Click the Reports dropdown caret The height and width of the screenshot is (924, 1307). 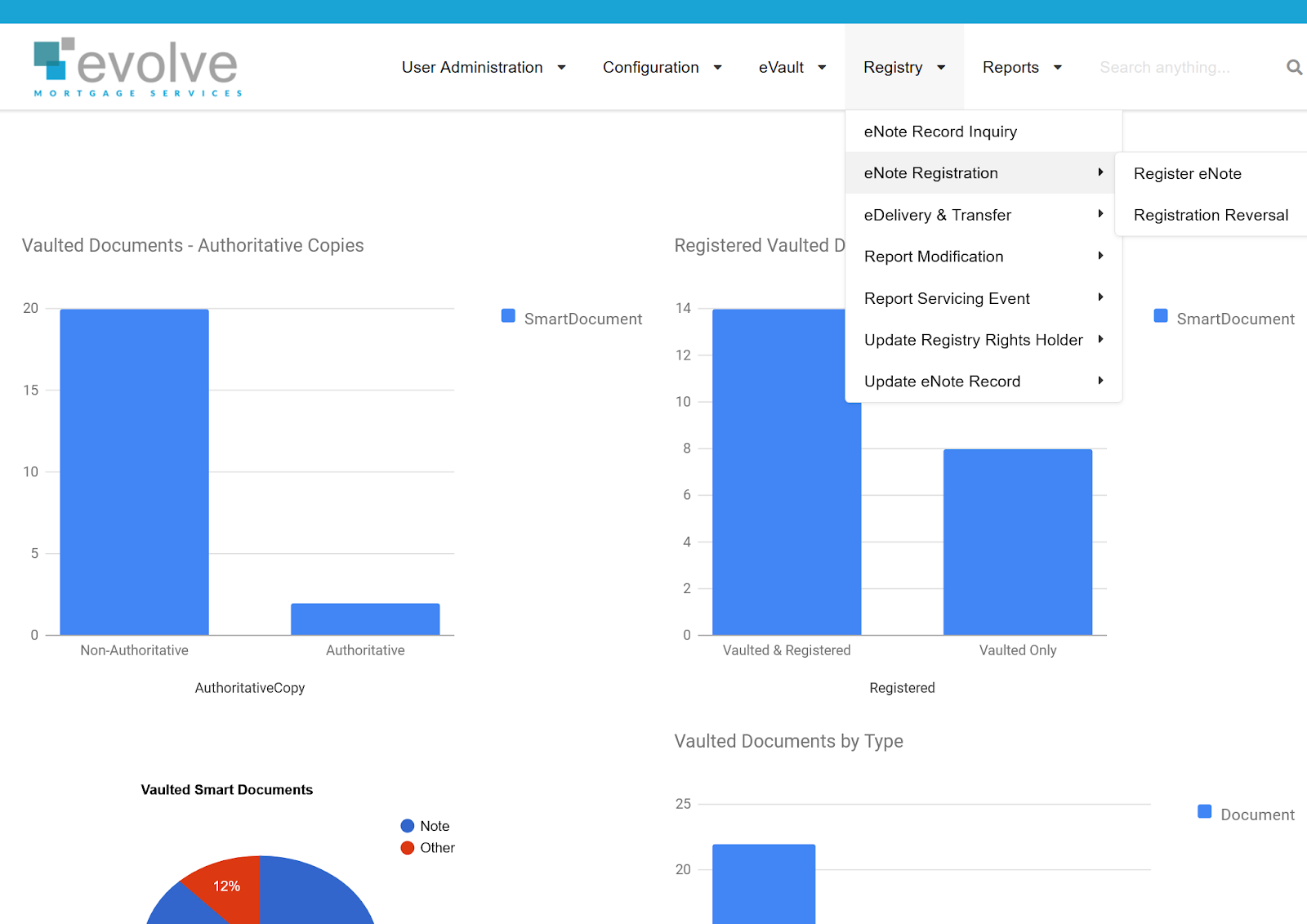tap(1057, 68)
